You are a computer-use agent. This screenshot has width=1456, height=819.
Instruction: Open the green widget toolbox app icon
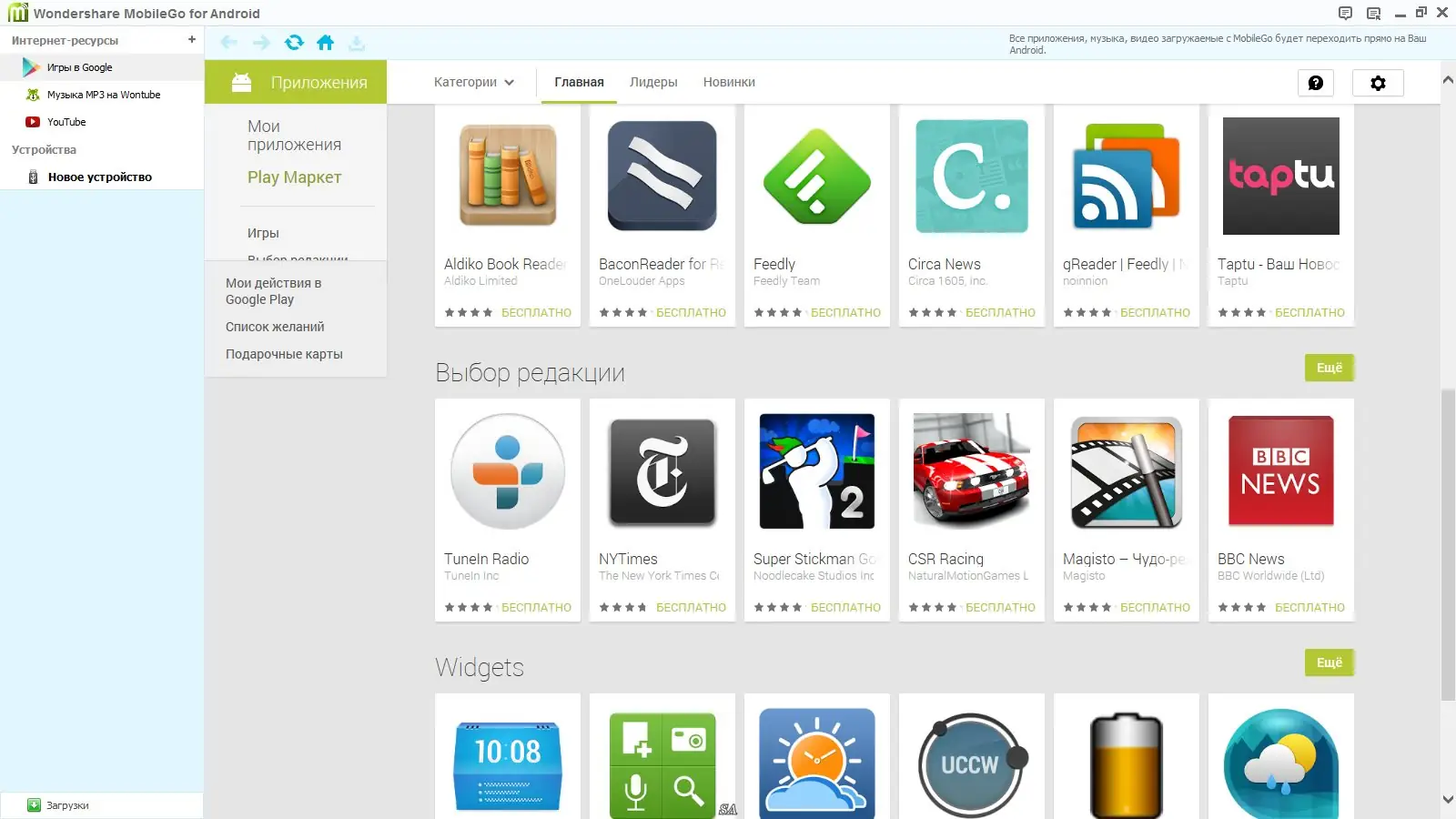point(662,764)
